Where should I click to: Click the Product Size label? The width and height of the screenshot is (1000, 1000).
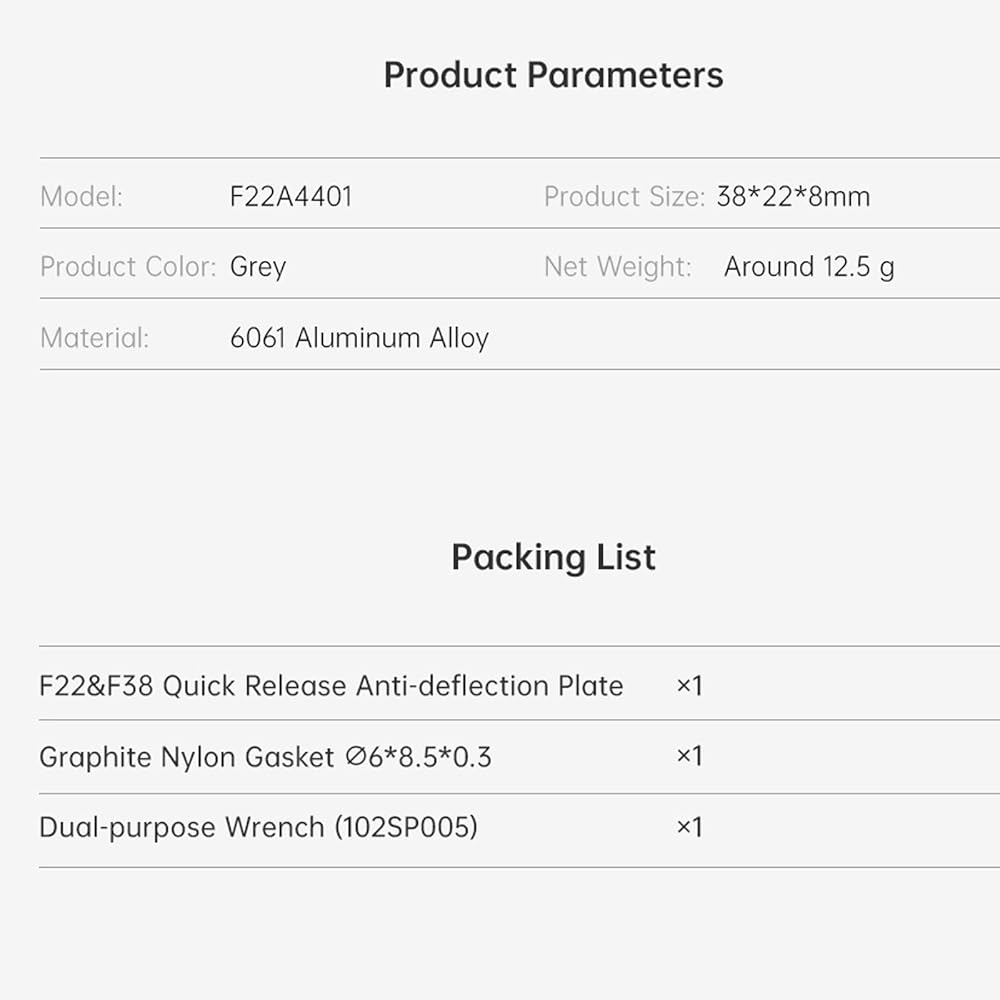624,196
